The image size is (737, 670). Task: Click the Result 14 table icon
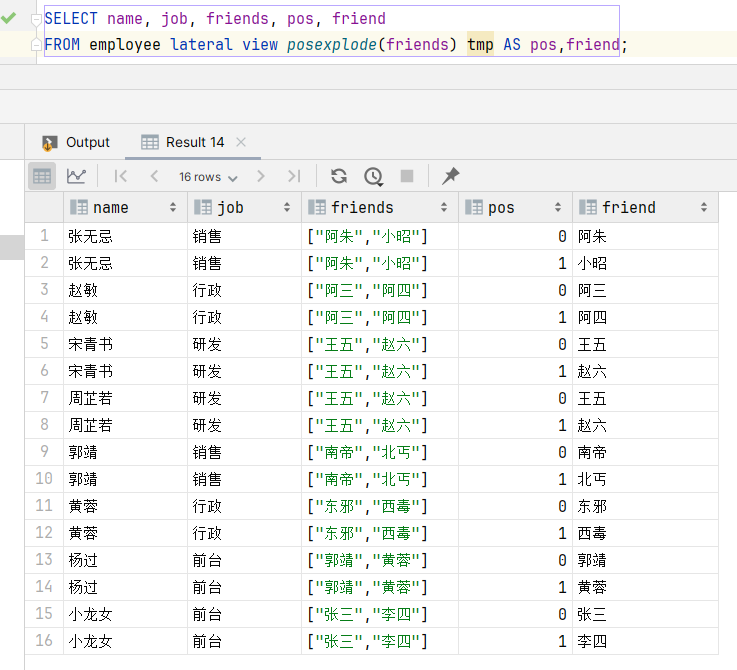tap(150, 142)
